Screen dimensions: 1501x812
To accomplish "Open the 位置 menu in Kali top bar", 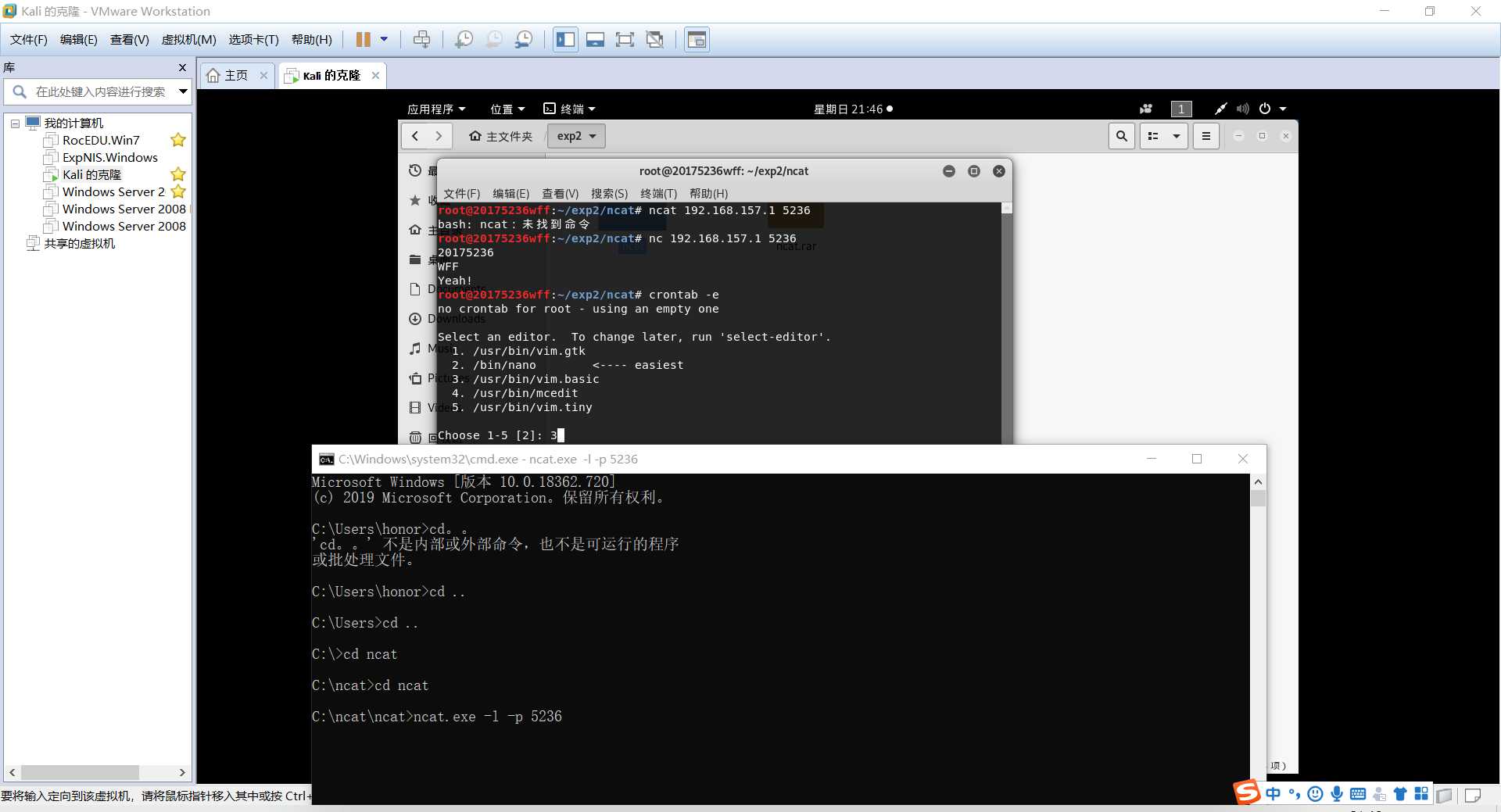I will [x=507, y=109].
